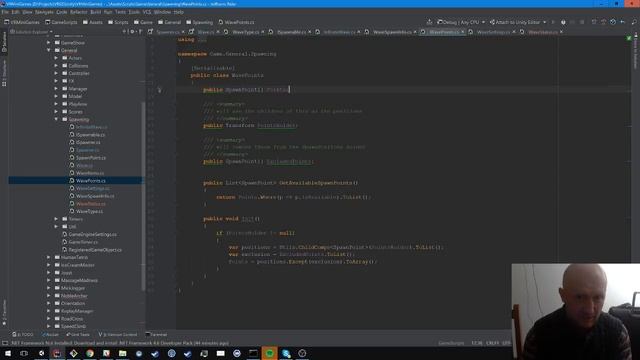640x360 pixels.
Task: Open the File menu
Action: [x=5, y=12]
